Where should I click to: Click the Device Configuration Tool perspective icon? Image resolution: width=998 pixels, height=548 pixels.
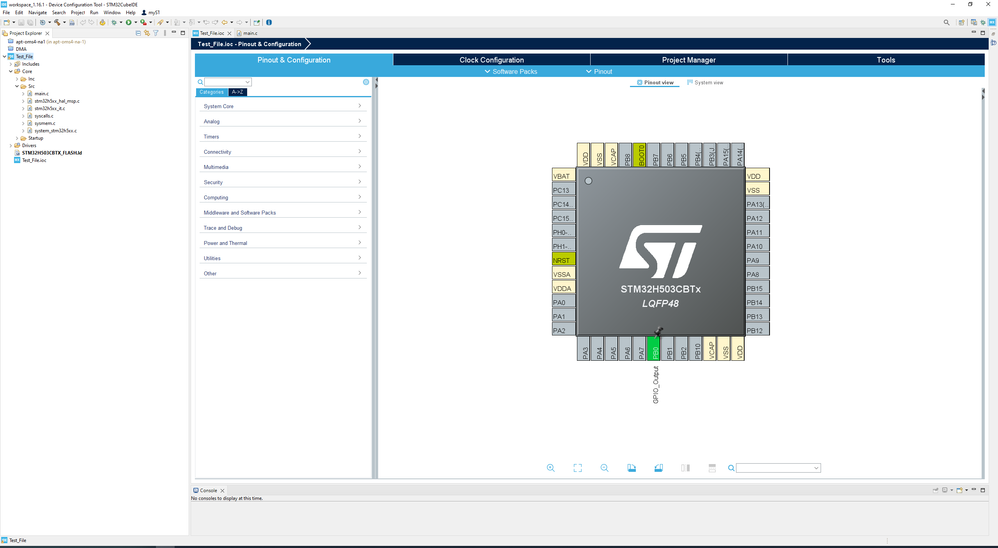(992, 22)
